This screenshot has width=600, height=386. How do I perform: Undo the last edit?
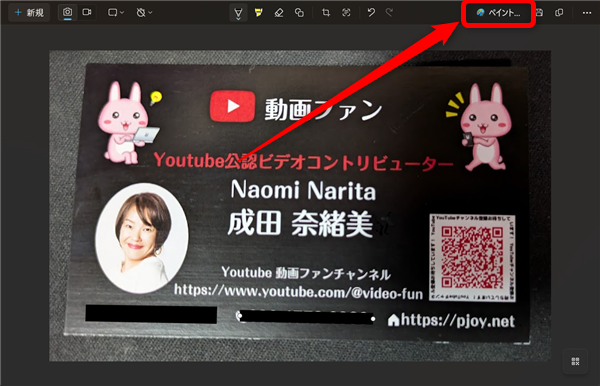(371, 13)
